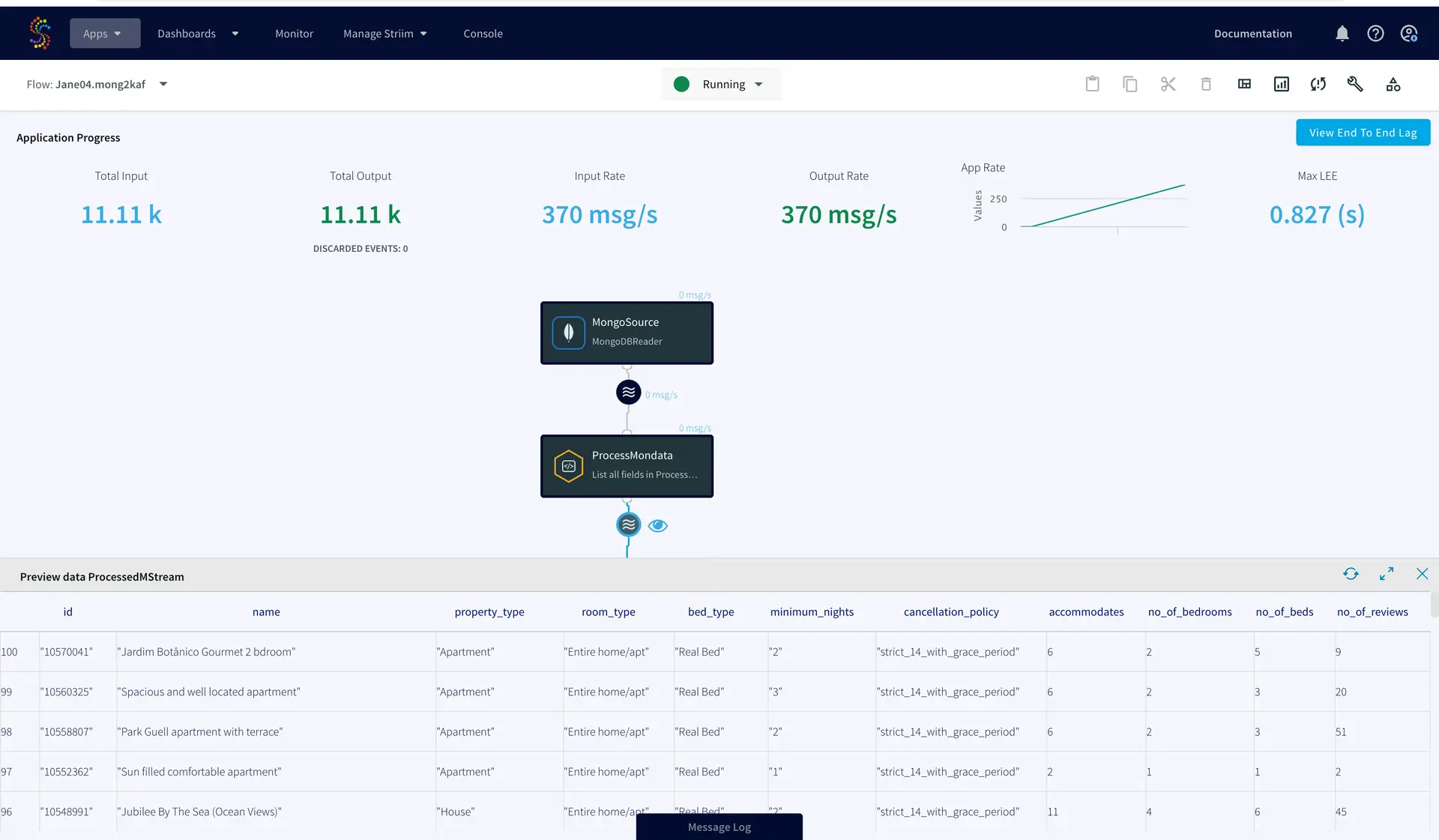
Task: Open the Message Log button
Action: pos(719,827)
